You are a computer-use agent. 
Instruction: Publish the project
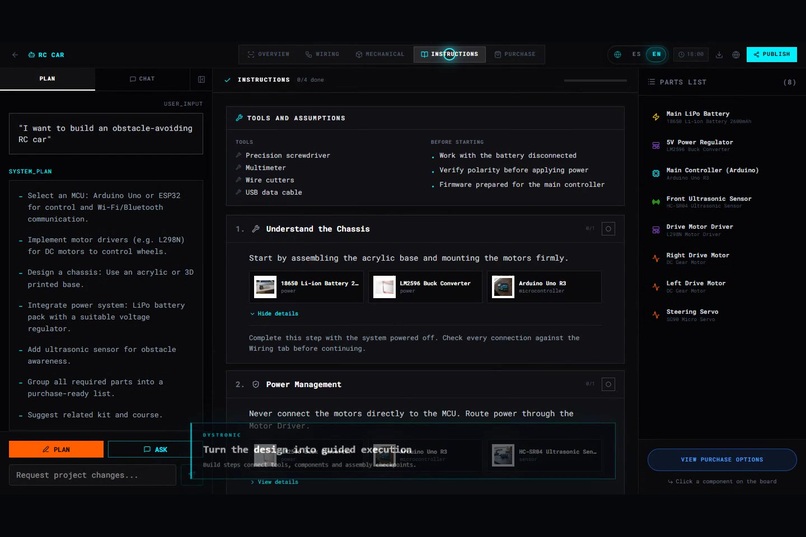click(x=772, y=54)
